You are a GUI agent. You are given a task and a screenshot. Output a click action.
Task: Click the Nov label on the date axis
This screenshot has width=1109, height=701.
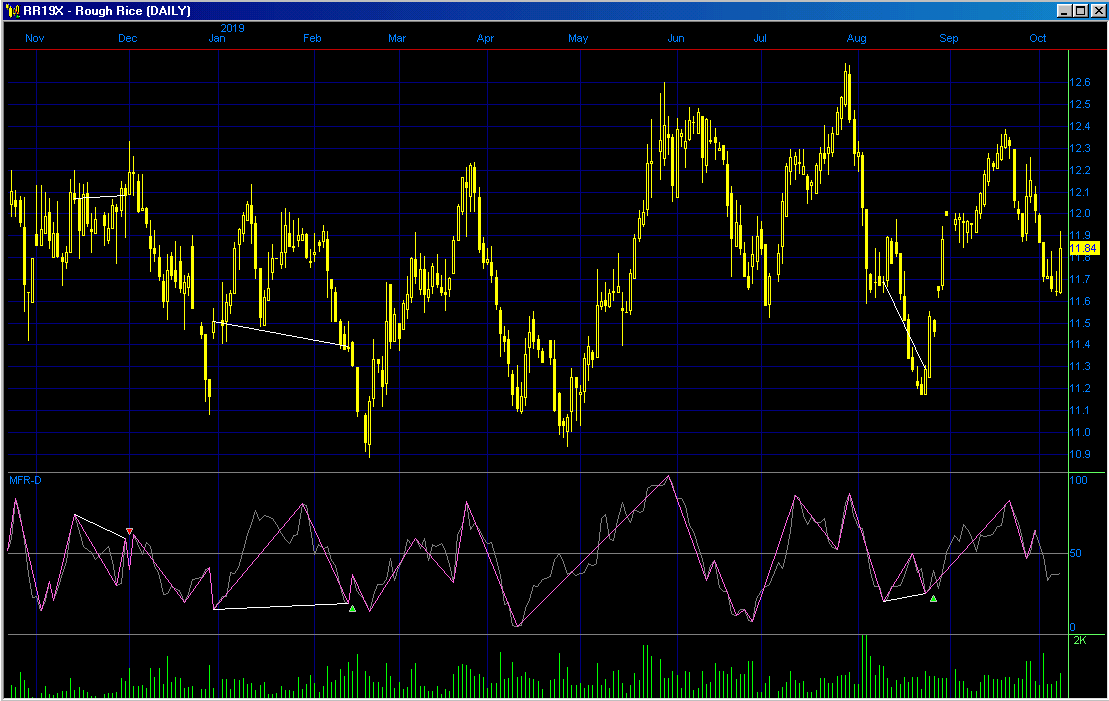(x=35, y=38)
